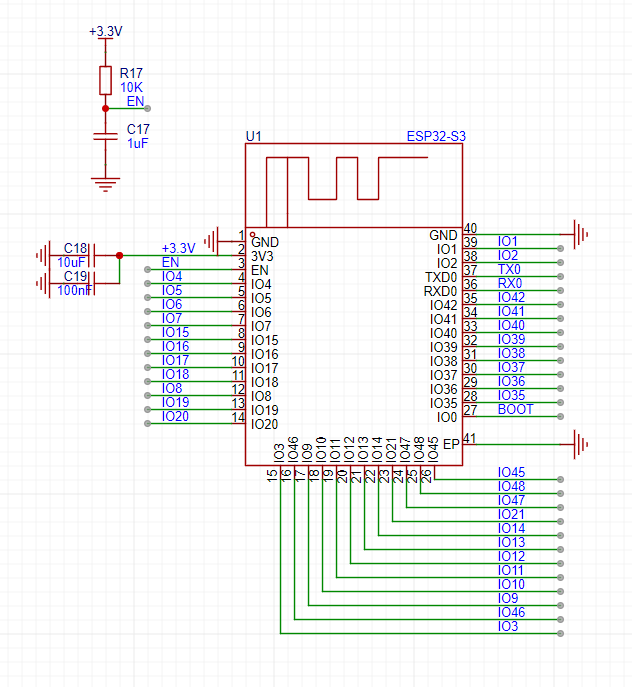The height and width of the screenshot is (687, 632).
Task: Select the U1 designator text
Action: click(x=253, y=136)
